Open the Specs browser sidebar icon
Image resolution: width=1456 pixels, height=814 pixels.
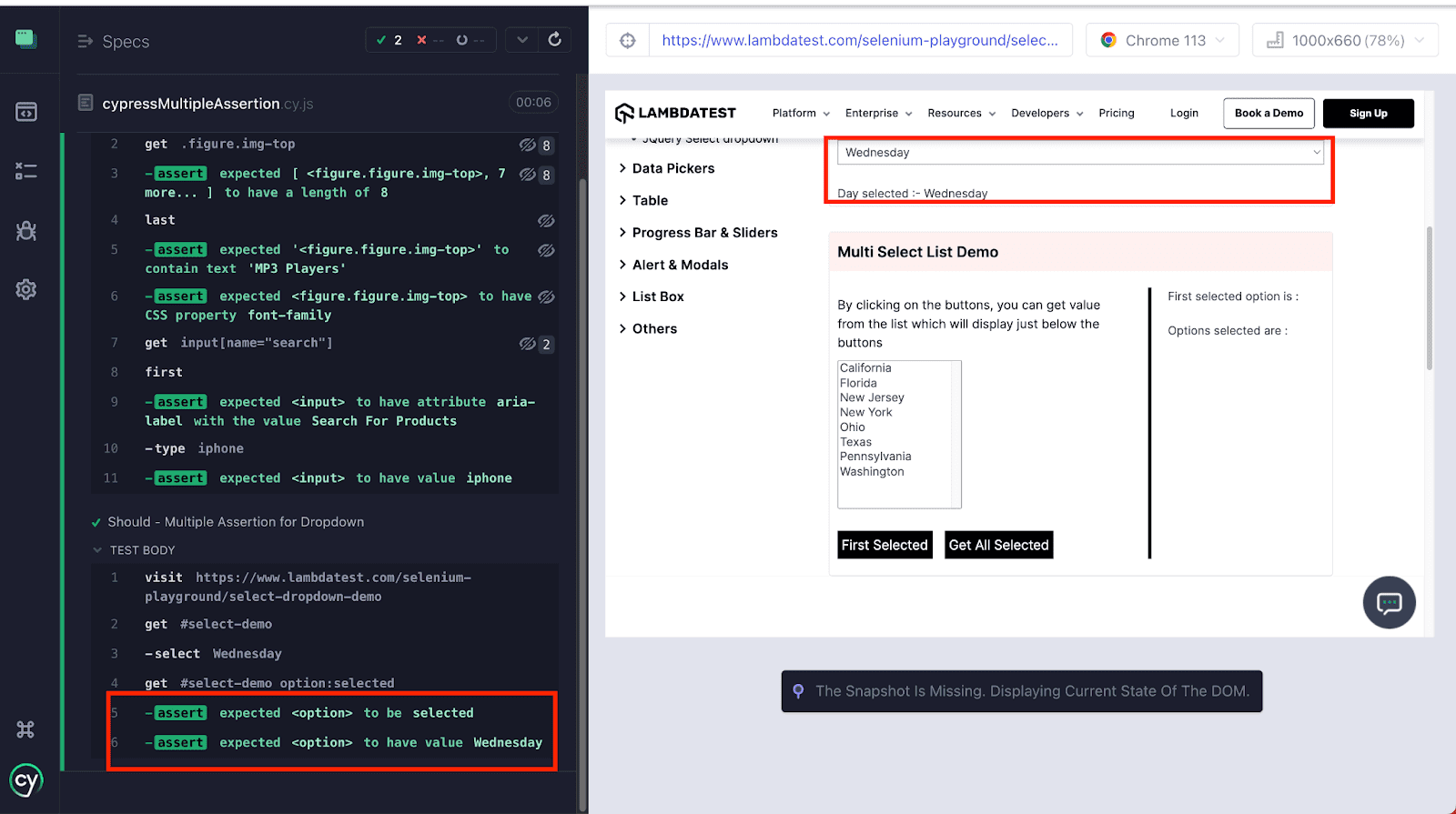click(25, 112)
